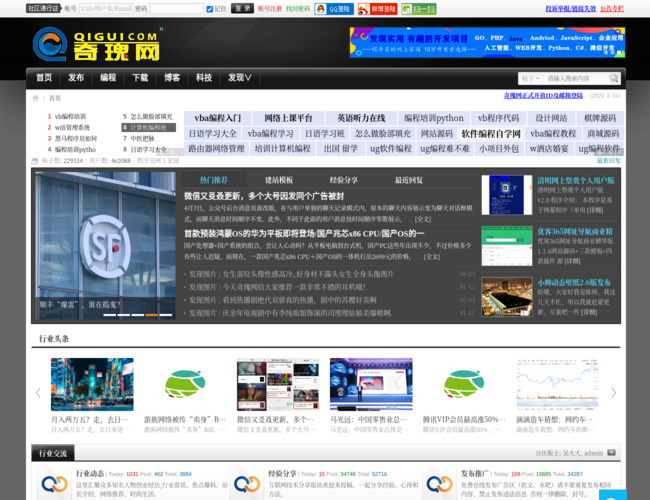The image size is (650, 500).
Task: Open the 发现 navigation dropdown
Action: (240, 78)
